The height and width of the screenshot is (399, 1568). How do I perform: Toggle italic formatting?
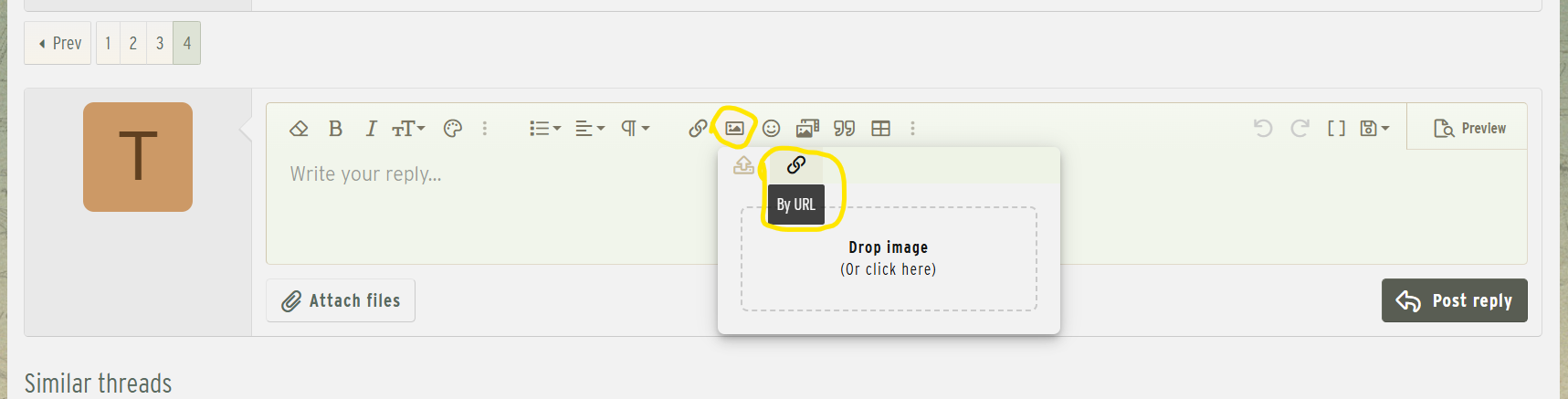pos(371,129)
